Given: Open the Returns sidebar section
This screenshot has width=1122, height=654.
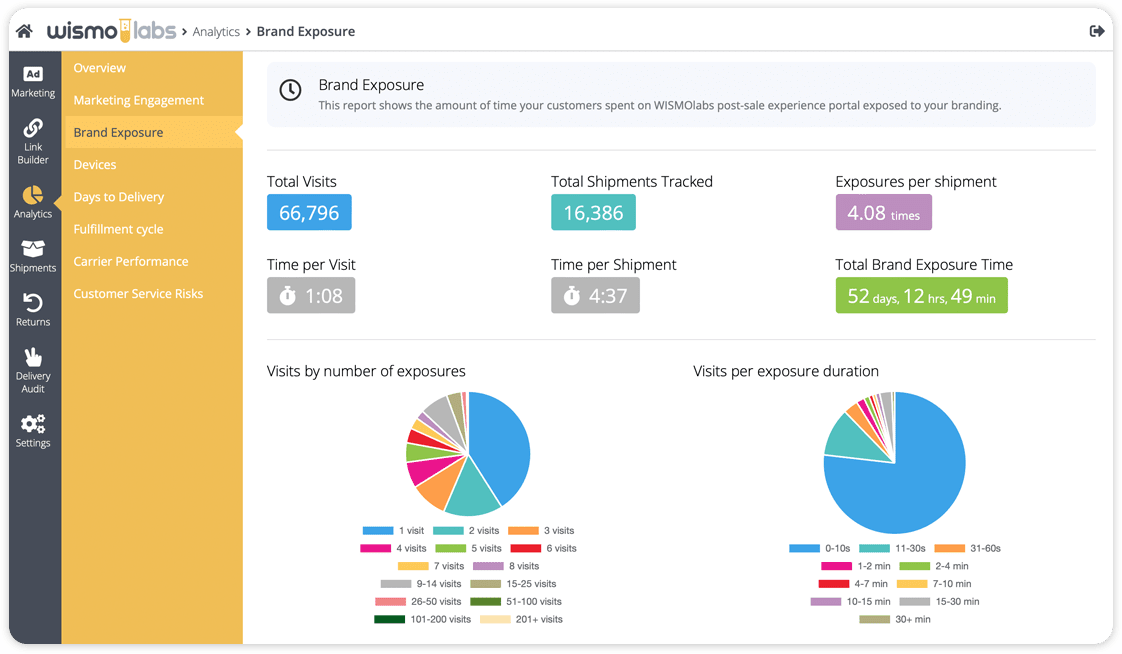Looking at the screenshot, I should [33, 310].
